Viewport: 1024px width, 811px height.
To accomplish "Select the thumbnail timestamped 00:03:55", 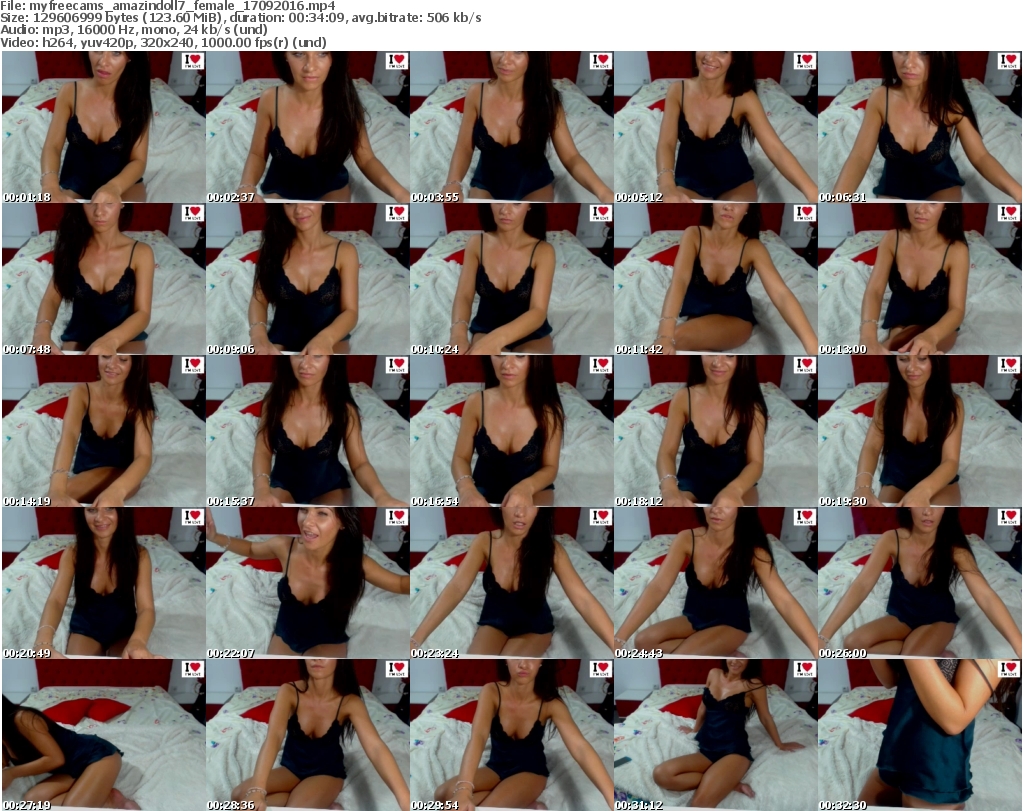I will click(511, 127).
